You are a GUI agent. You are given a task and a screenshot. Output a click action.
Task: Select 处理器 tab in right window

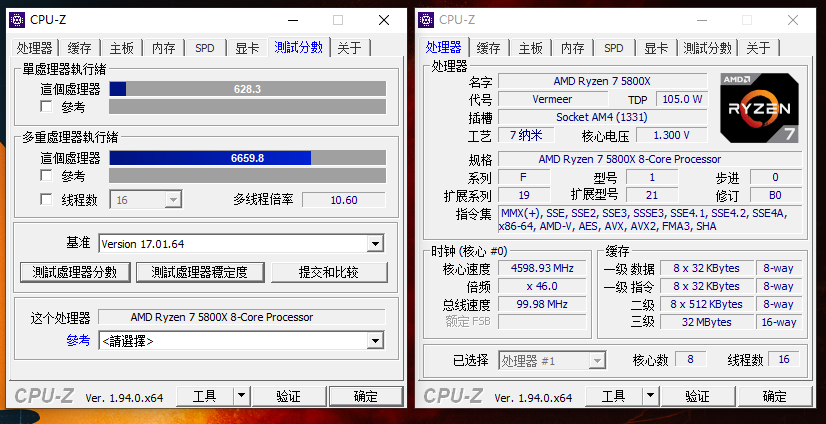444,47
